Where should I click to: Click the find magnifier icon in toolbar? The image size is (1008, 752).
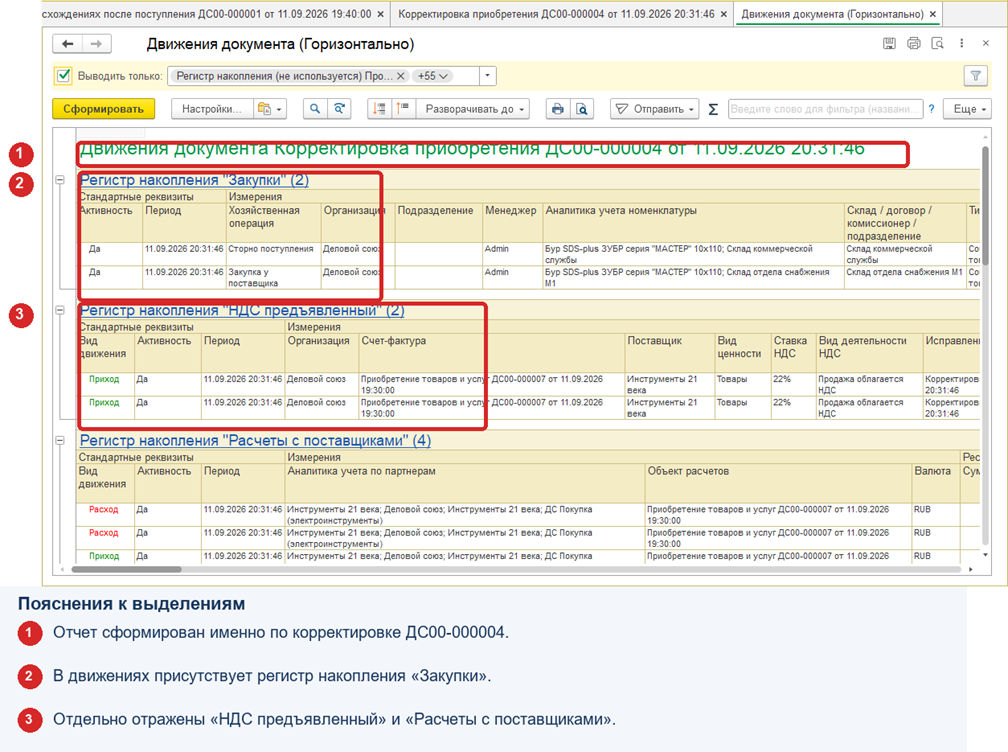click(314, 109)
